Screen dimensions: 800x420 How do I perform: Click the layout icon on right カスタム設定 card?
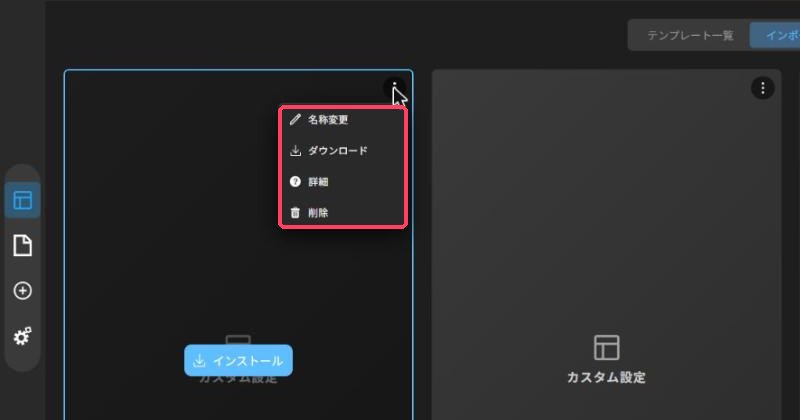(607, 348)
